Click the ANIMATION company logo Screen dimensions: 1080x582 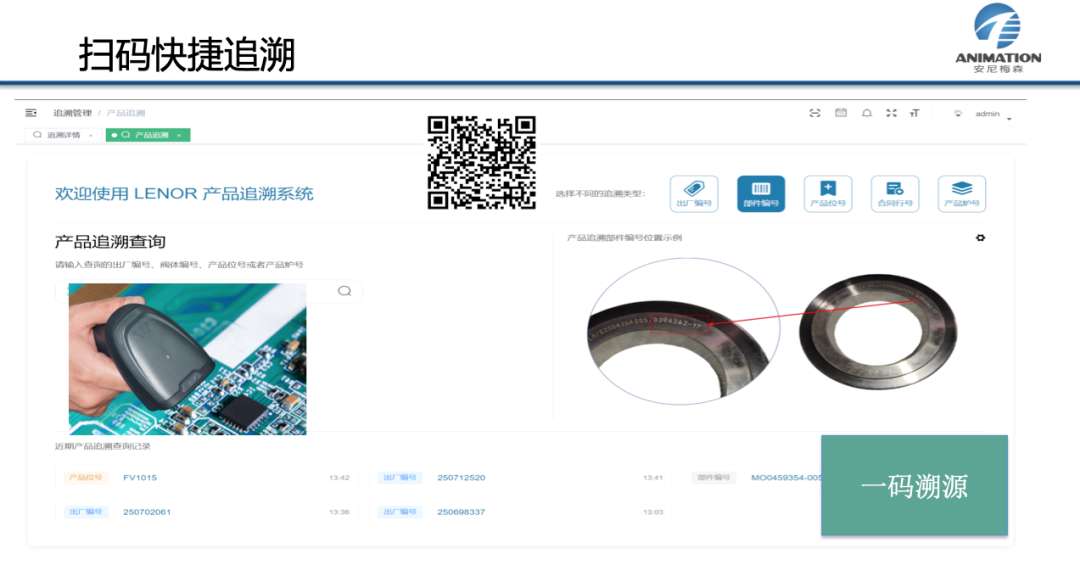[998, 38]
